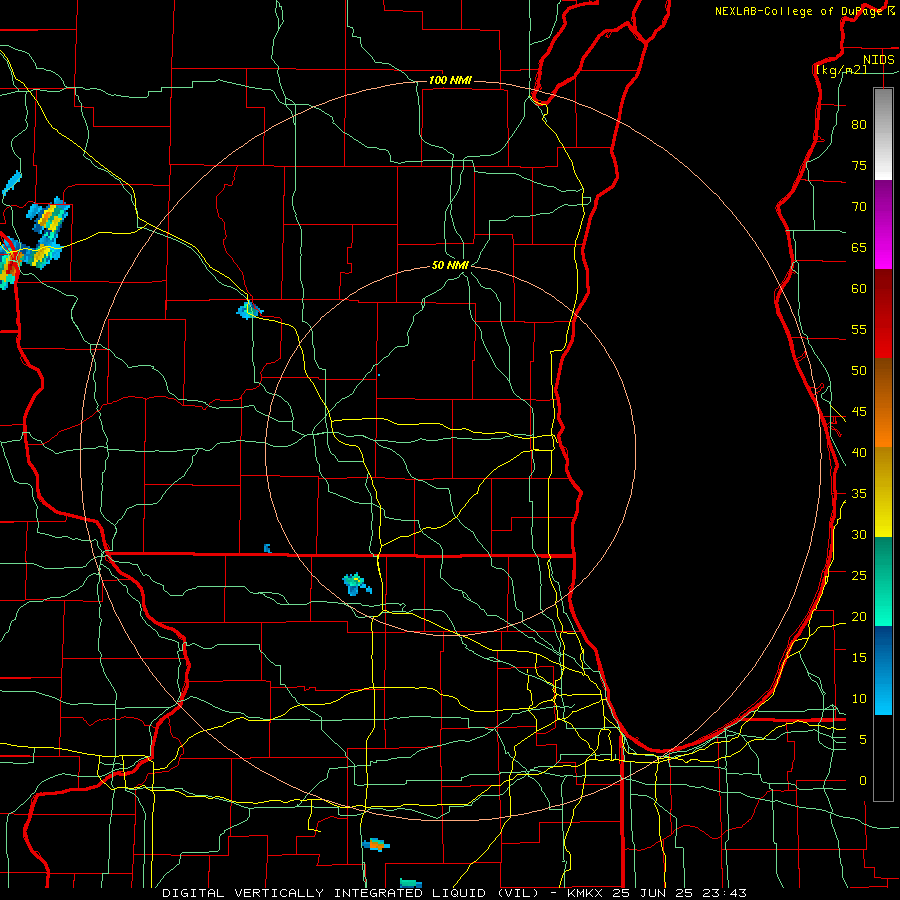The width and height of the screenshot is (900, 900).
Task: Click the 100 NMI range ring label
Action: [450, 80]
